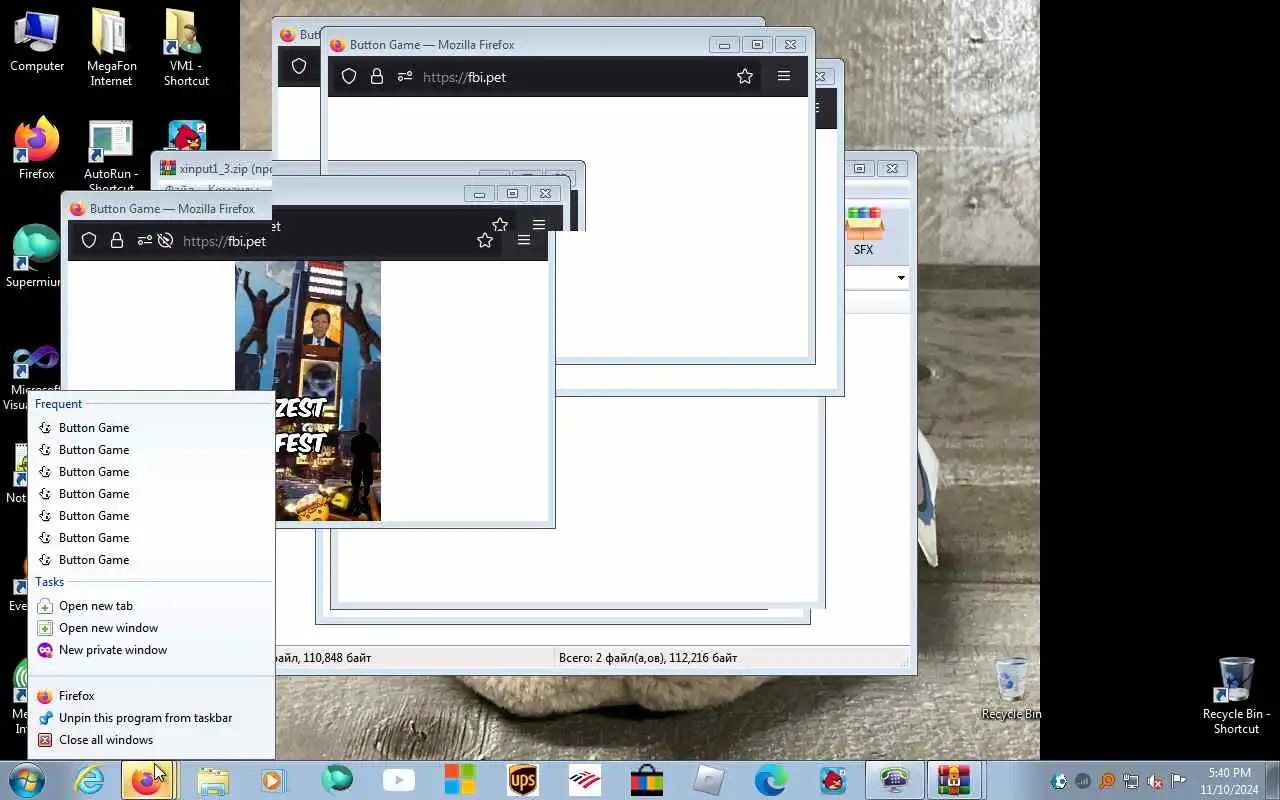Open the Windows Start menu

tap(26, 780)
